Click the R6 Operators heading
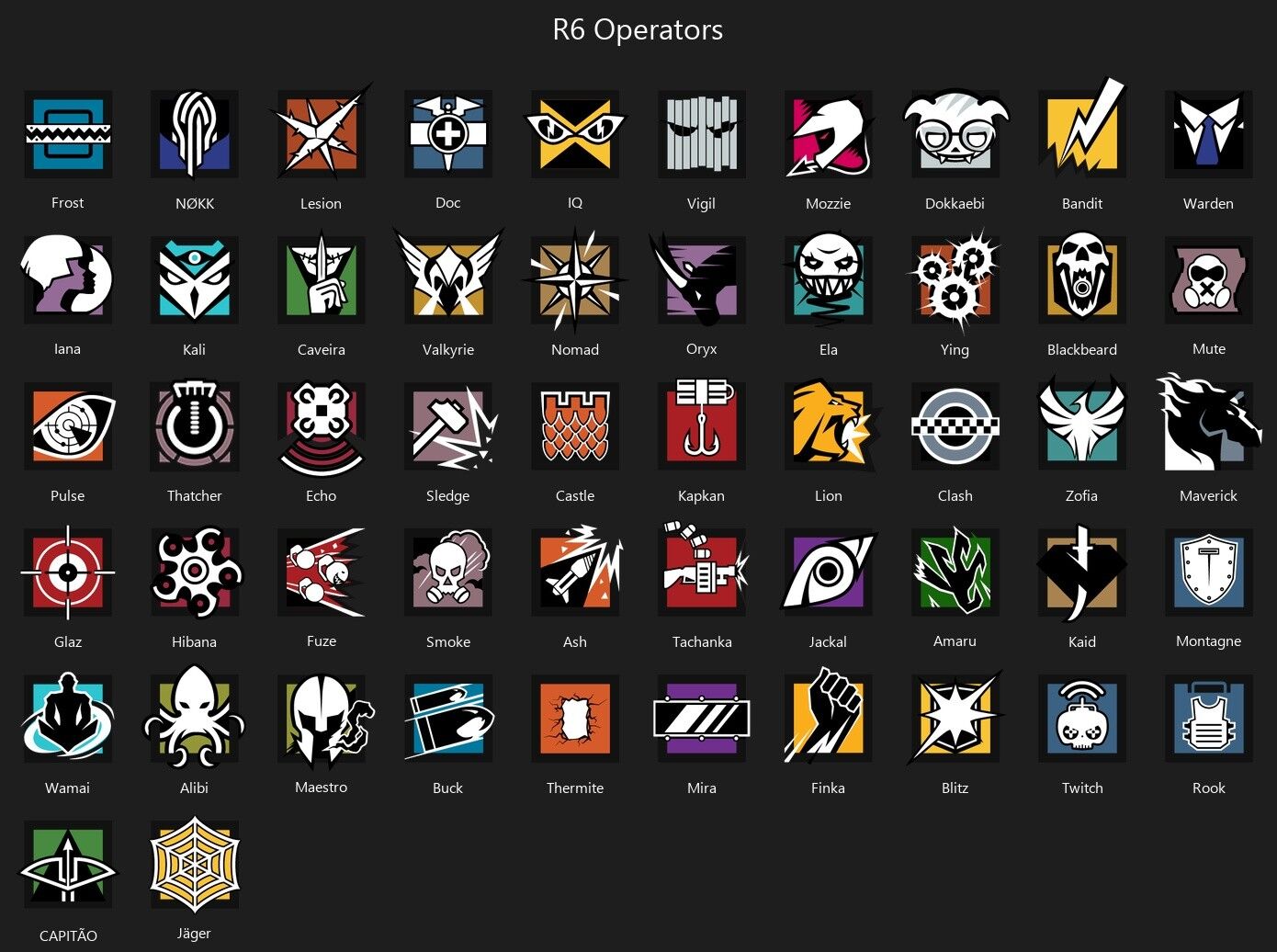Image resolution: width=1277 pixels, height=952 pixels. click(x=638, y=30)
